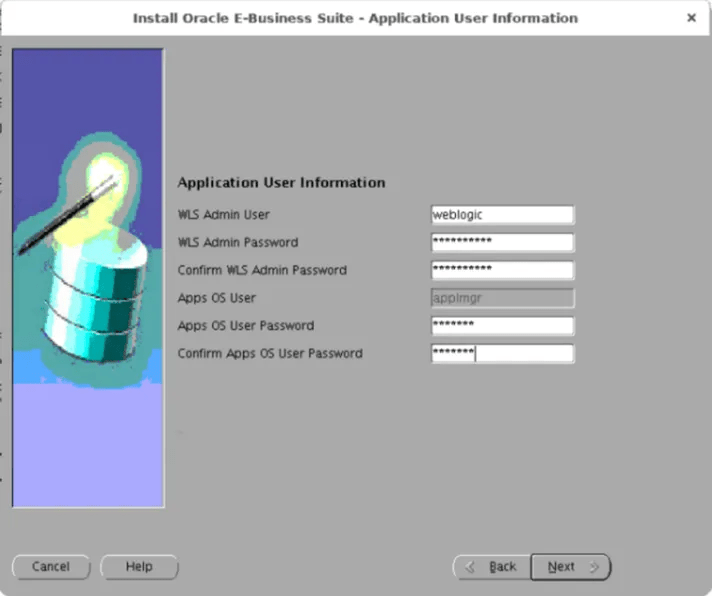Click the WLS Admin User label

pyautogui.click(x=223, y=215)
